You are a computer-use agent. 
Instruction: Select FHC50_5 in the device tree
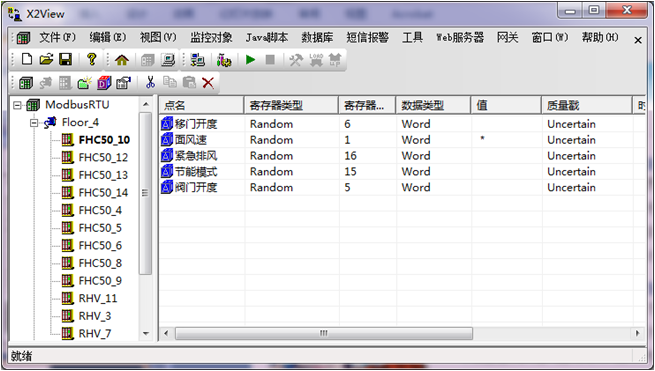(x=100, y=228)
